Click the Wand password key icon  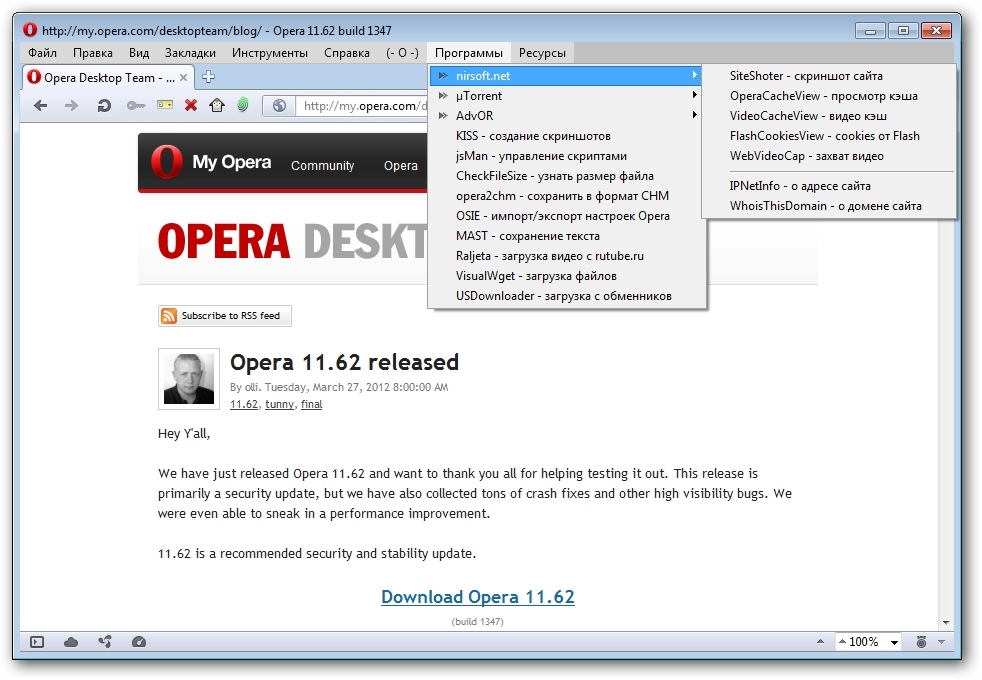click(x=135, y=105)
